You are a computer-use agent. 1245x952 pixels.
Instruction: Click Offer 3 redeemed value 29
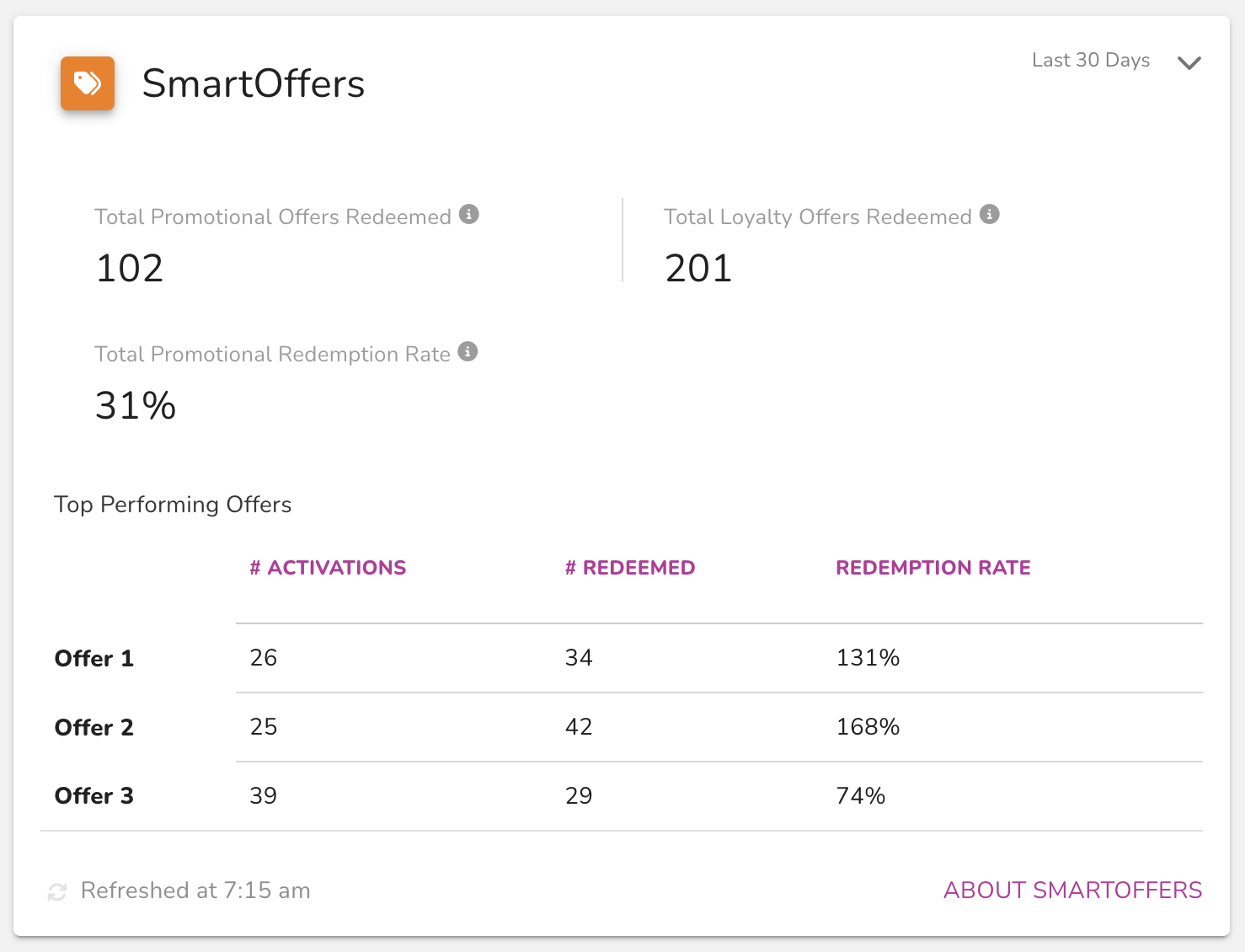point(579,796)
